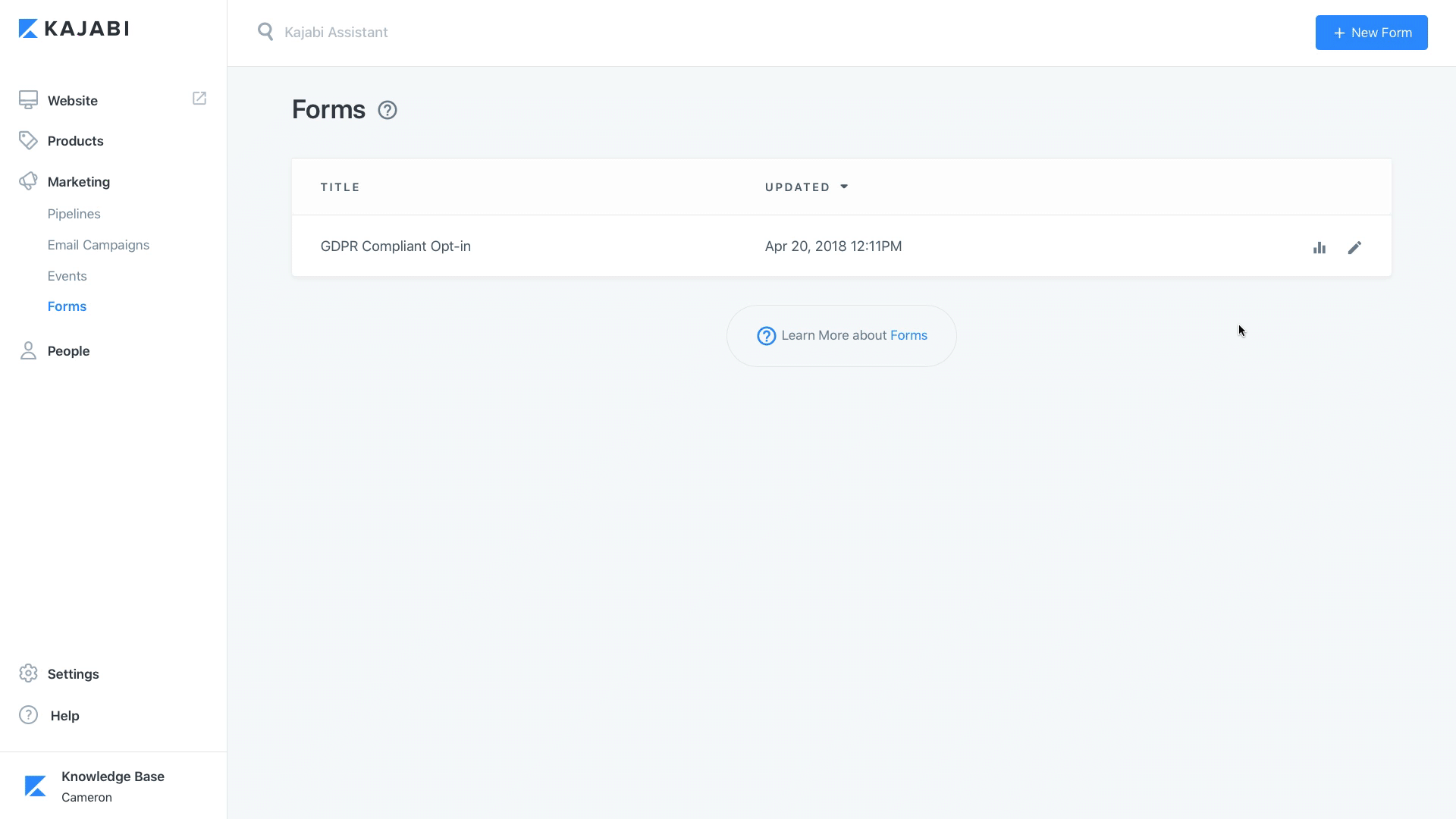Click the Settings gear icon

28,673
